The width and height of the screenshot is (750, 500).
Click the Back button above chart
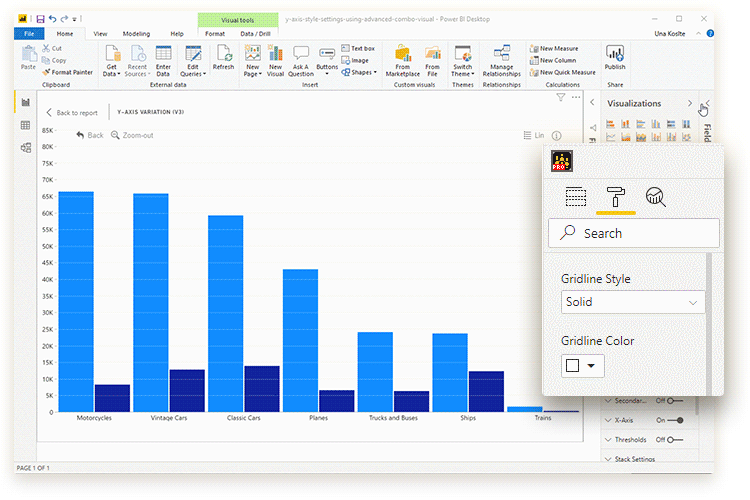[90, 135]
